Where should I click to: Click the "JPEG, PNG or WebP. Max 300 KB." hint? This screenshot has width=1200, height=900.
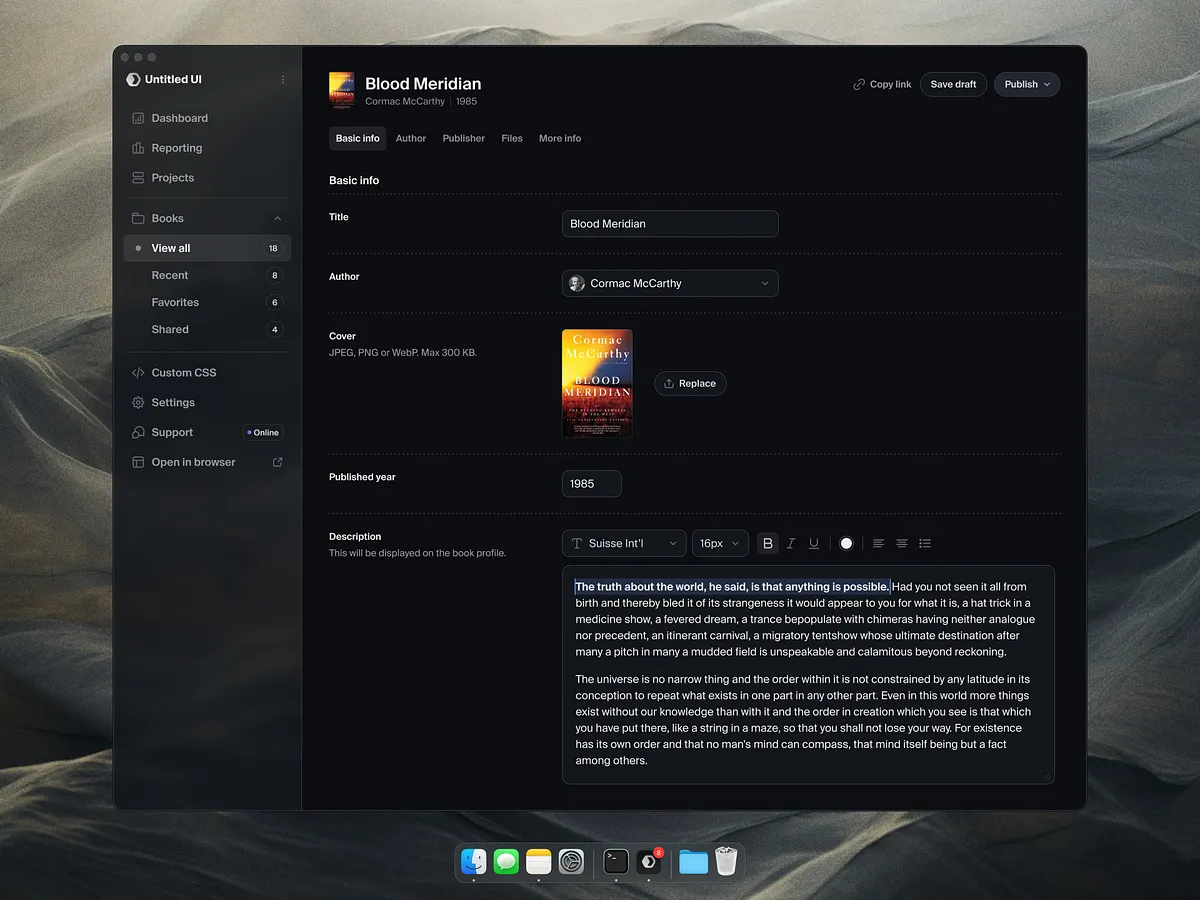pos(403,353)
